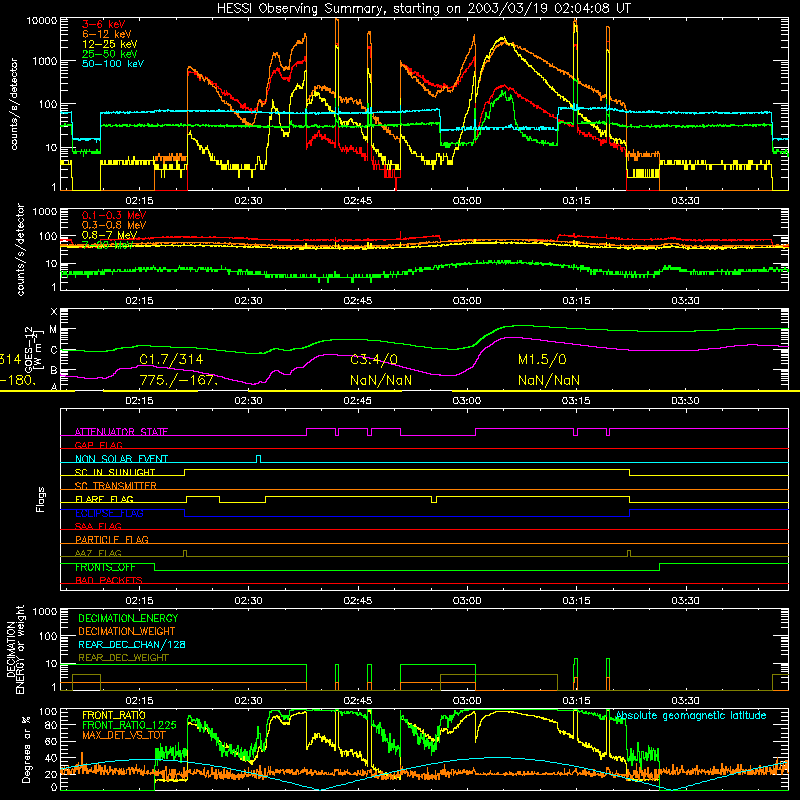Click the C3.4/0 flare annotation

click(374, 360)
